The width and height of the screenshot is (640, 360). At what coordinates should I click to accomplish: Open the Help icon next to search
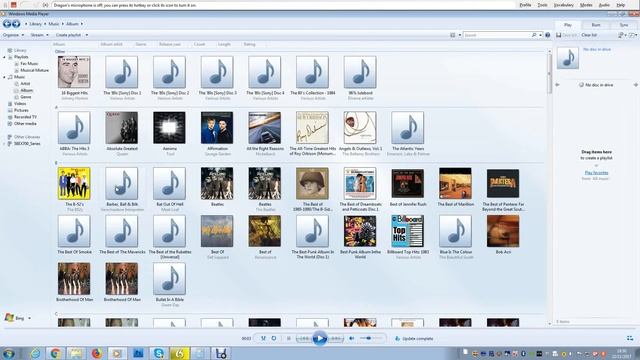(x=548, y=35)
